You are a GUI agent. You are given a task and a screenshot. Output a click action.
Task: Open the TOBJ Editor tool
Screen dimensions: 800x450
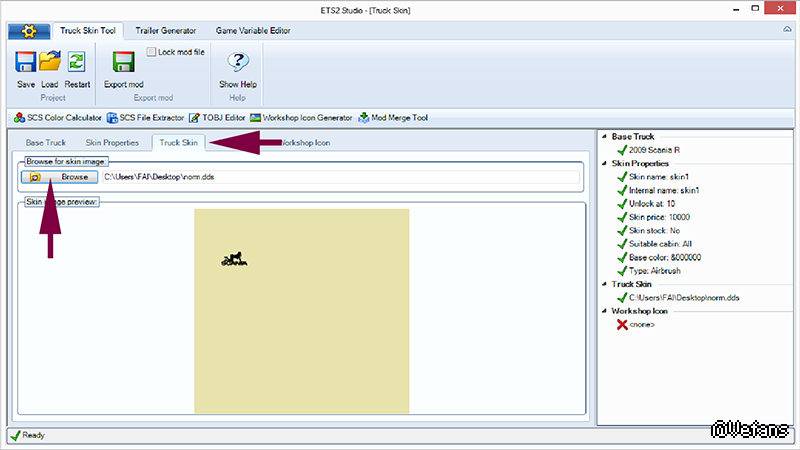point(217,118)
